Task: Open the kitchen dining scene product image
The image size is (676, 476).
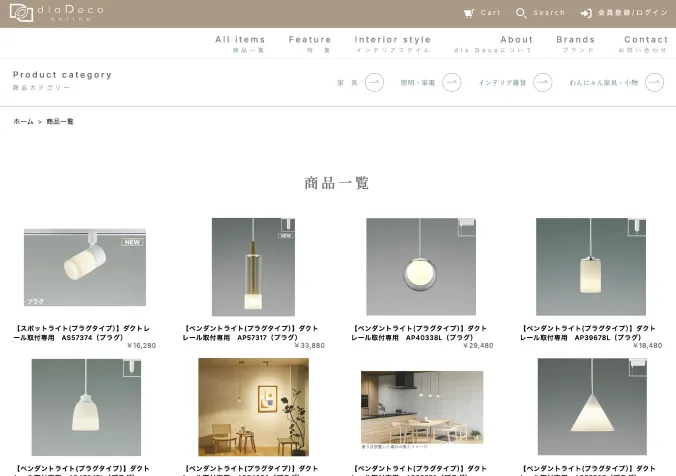Action: pos(421,407)
